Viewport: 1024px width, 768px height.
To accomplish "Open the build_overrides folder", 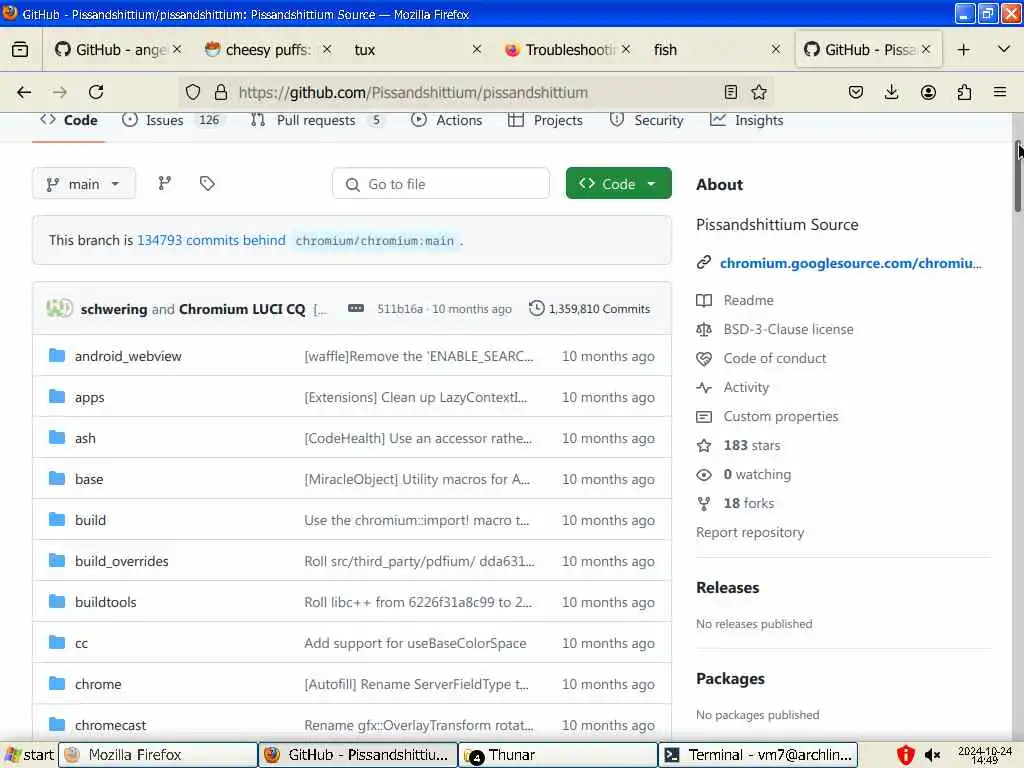I will [x=121, y=561].
